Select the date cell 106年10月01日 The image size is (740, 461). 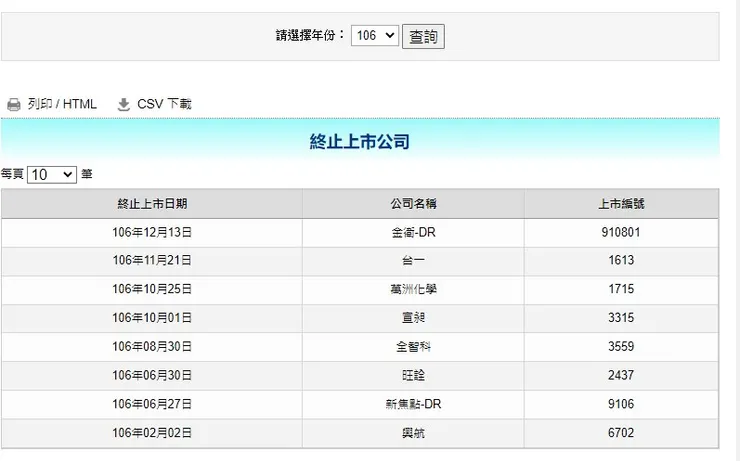coord(152,318)
